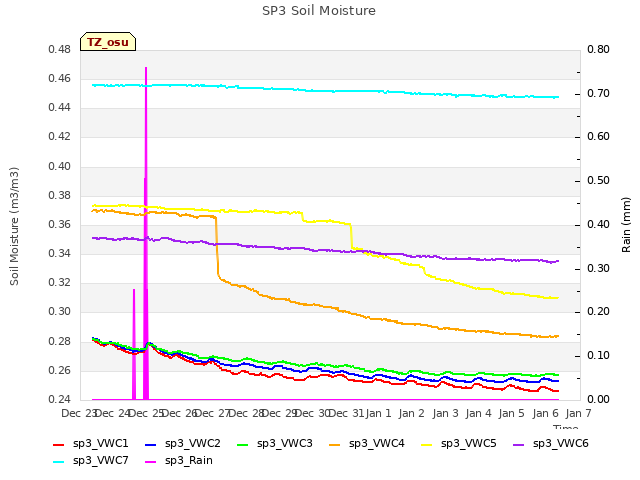The image size is (640, 480).
Task: Click the 0.40 right axis value
Action: coord(598,224)
